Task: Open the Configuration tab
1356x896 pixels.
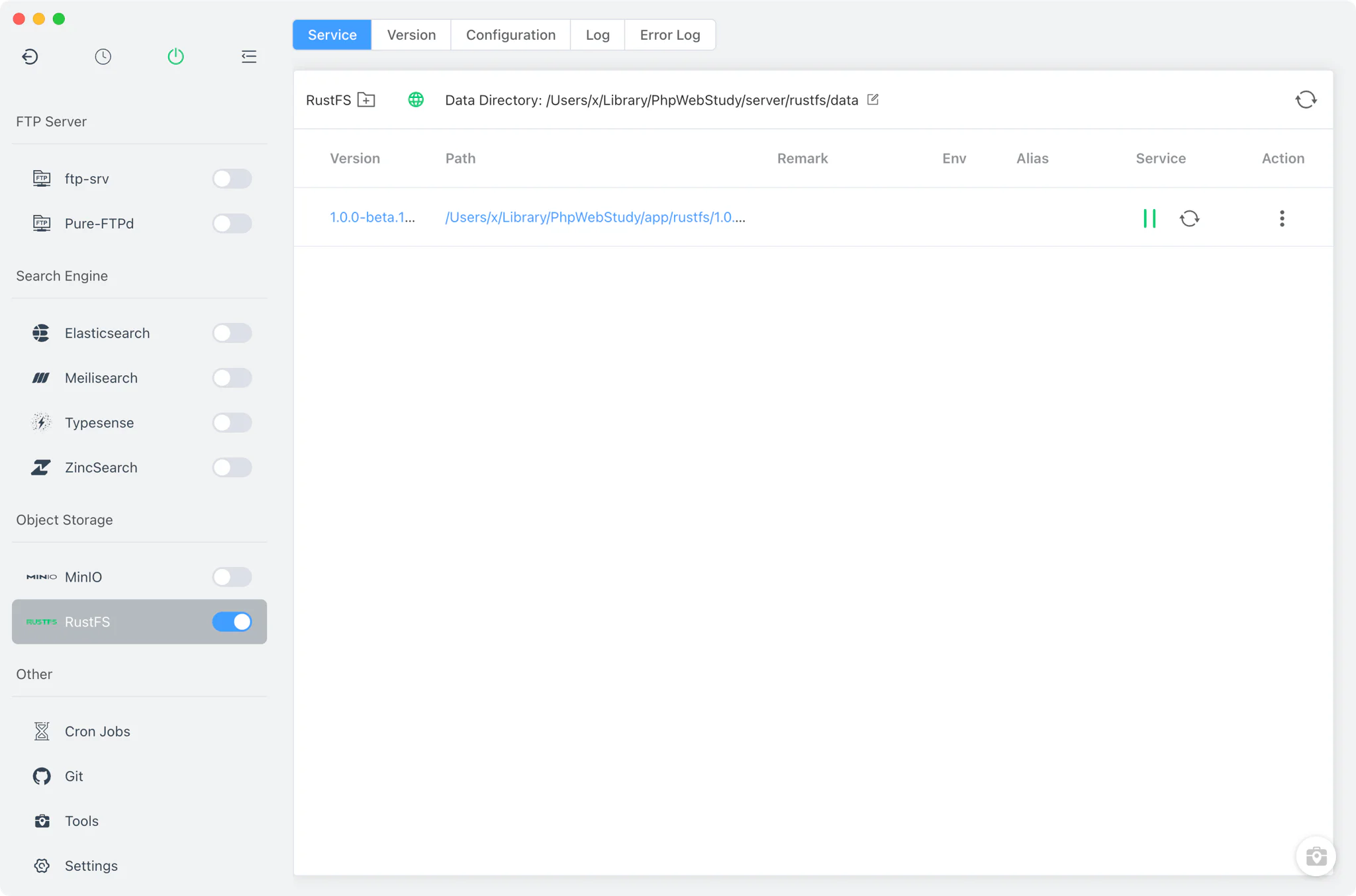Action: click(x=510, y=35)
